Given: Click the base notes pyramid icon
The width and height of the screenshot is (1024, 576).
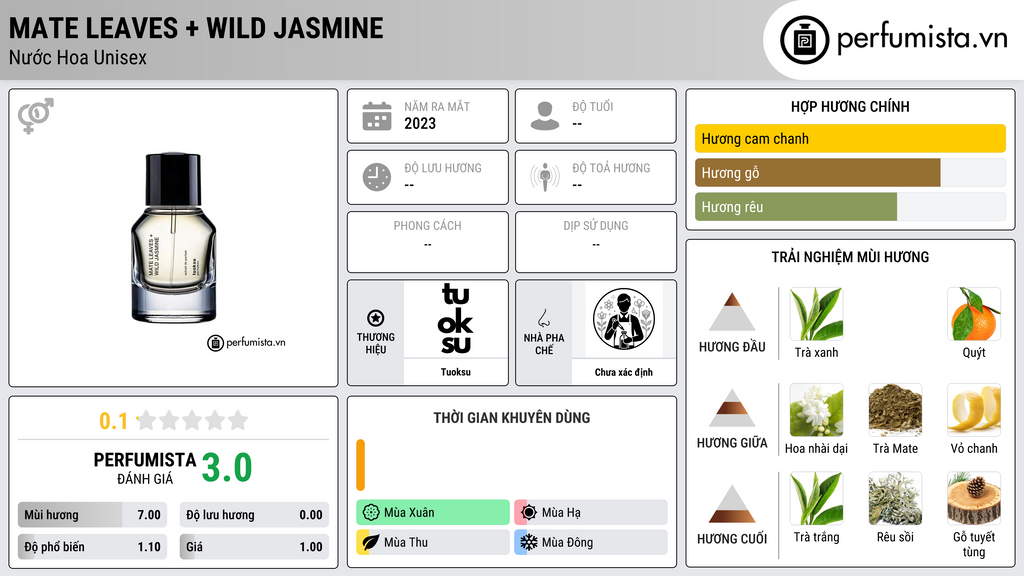Looking at the screenshot, I should [732, 504].
